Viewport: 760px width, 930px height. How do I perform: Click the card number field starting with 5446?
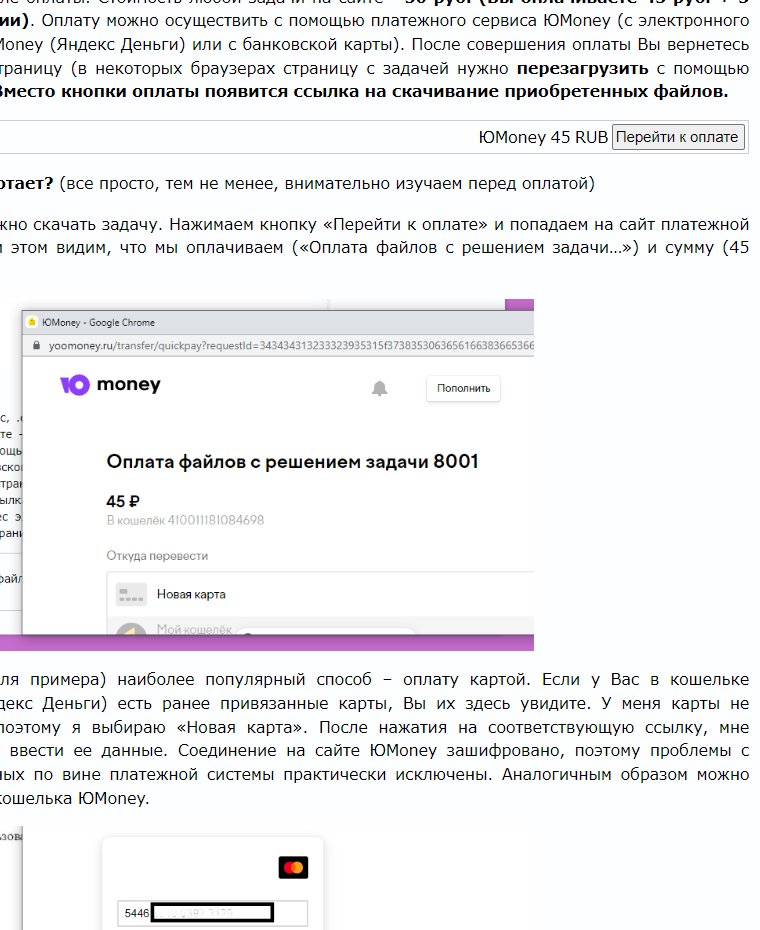tap(212, 913)
